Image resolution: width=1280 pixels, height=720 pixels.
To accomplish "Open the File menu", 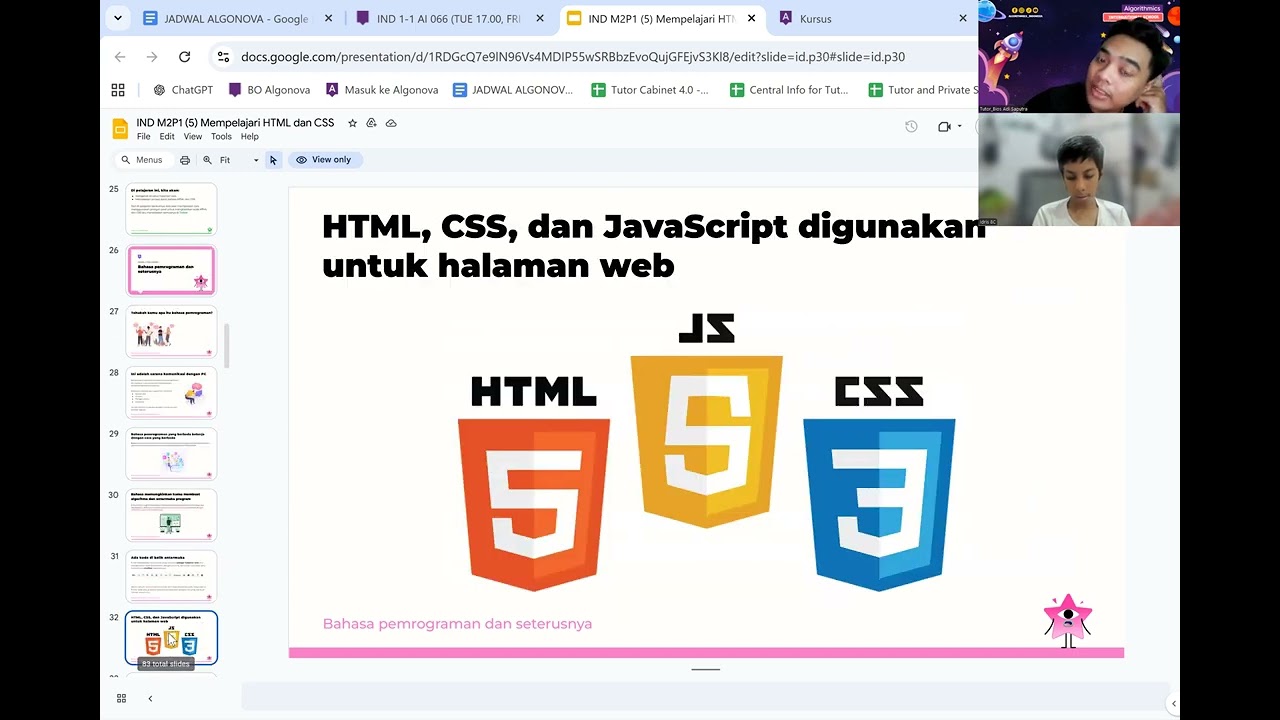I will 144,137.
